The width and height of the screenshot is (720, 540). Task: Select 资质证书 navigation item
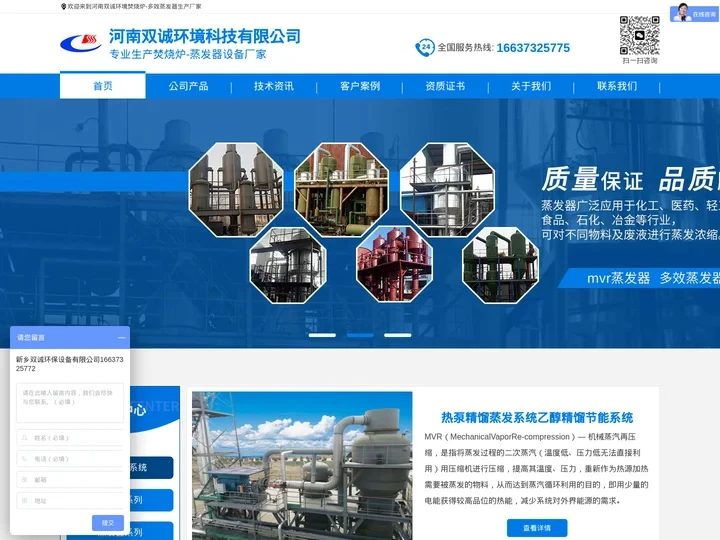[445, 86]
